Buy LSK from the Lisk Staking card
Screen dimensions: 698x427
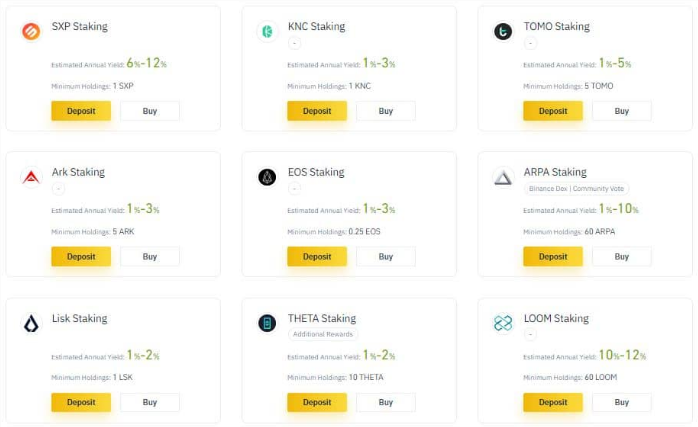coord(150,402)
